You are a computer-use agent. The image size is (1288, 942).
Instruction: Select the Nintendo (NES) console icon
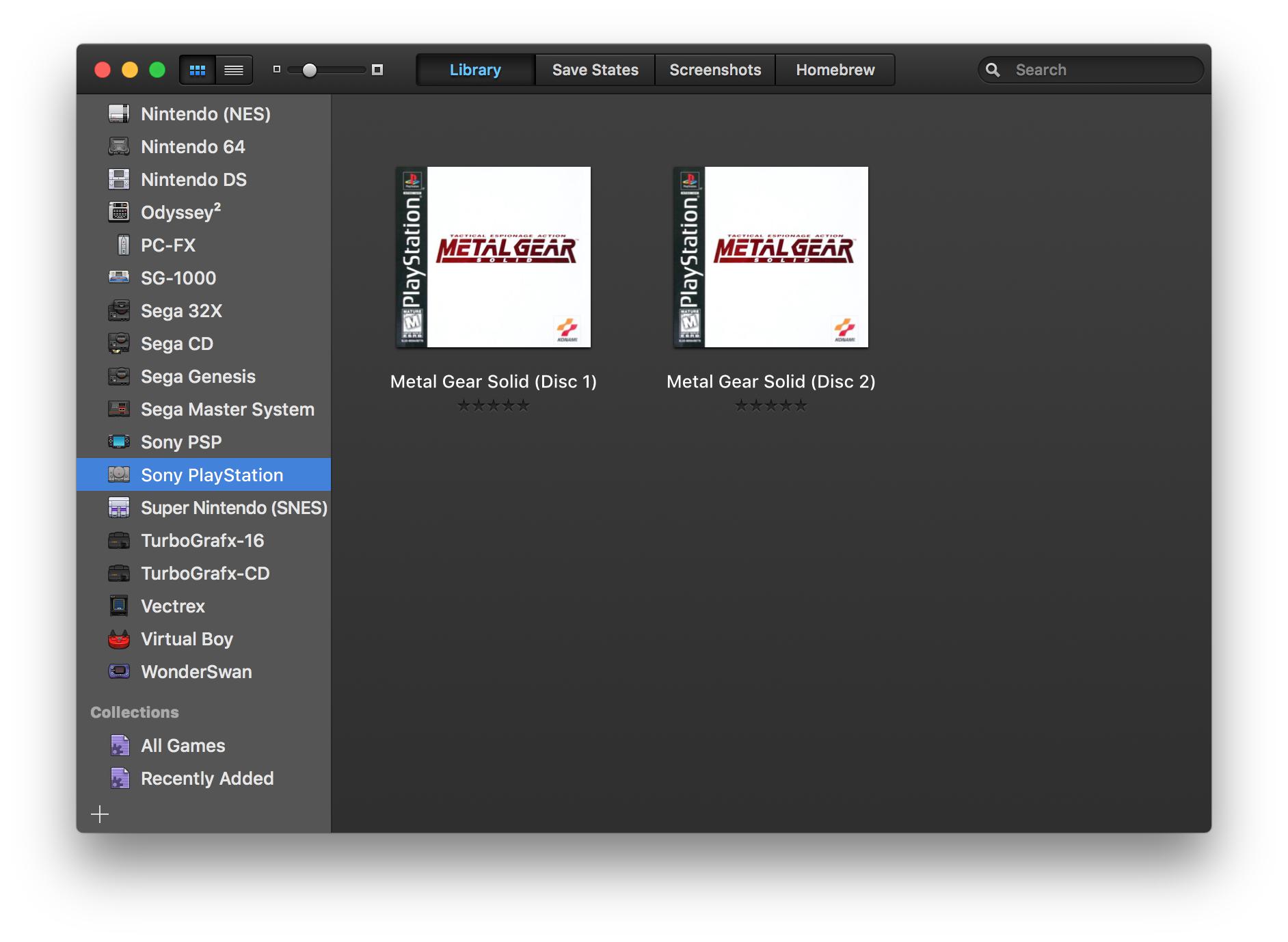point(119,113)
